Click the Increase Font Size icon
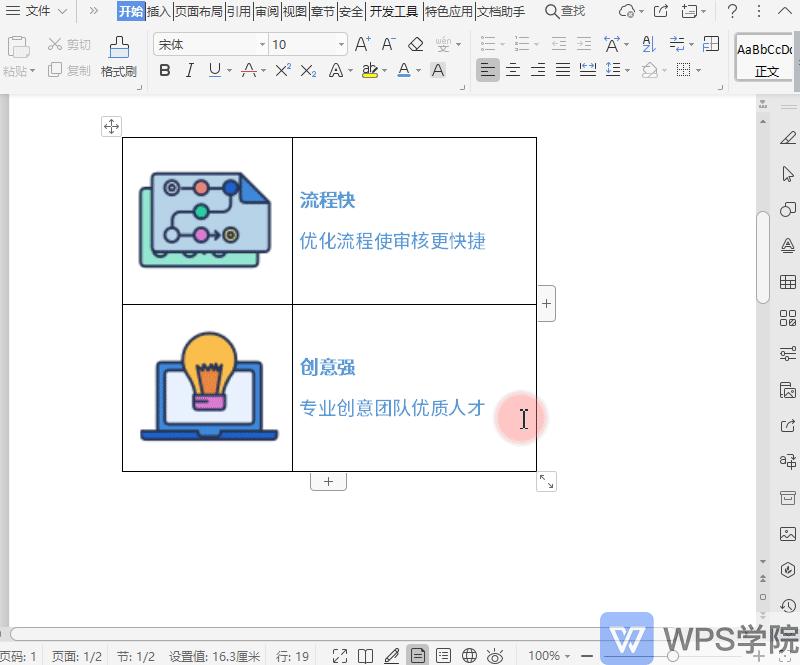800x665 pixels. [362, 44]
